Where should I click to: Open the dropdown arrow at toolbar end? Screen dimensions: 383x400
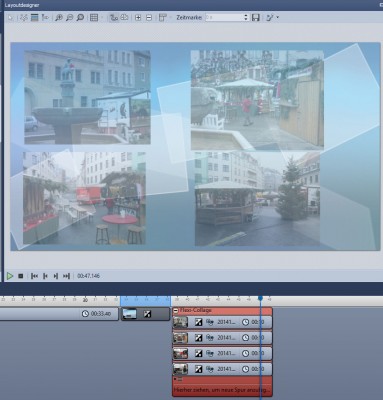point(278,18)
